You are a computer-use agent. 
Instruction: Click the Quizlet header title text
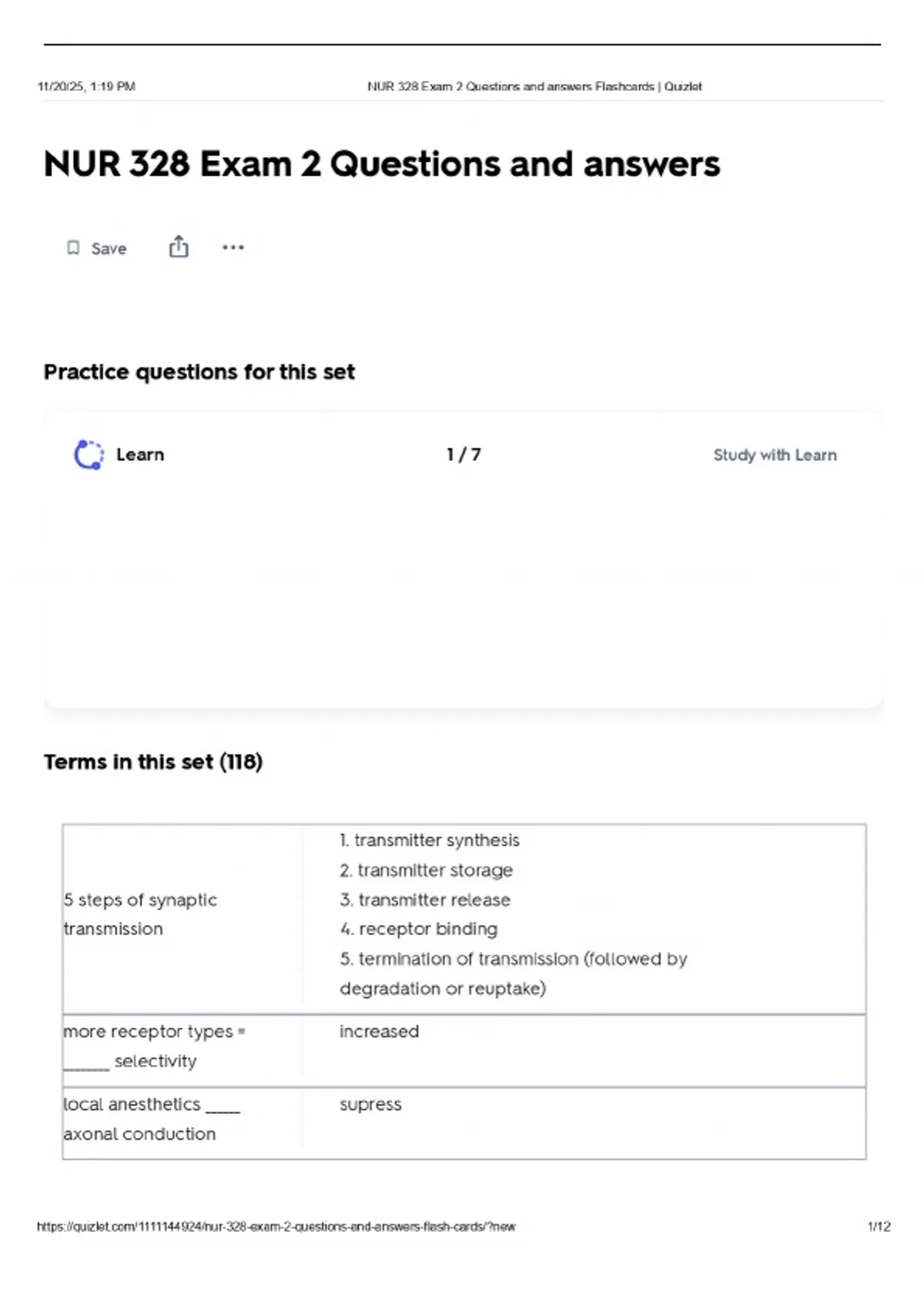click(534, 86)
